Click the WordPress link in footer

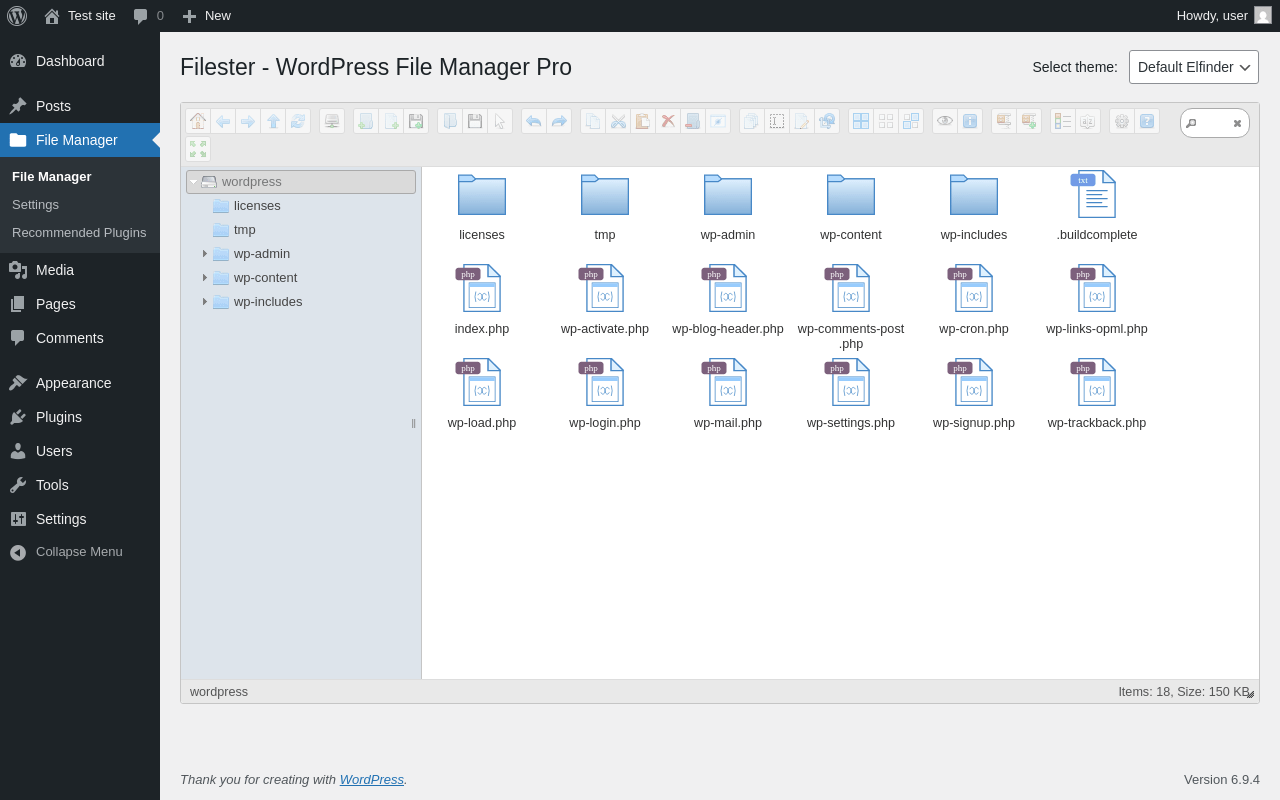[371, 779]
